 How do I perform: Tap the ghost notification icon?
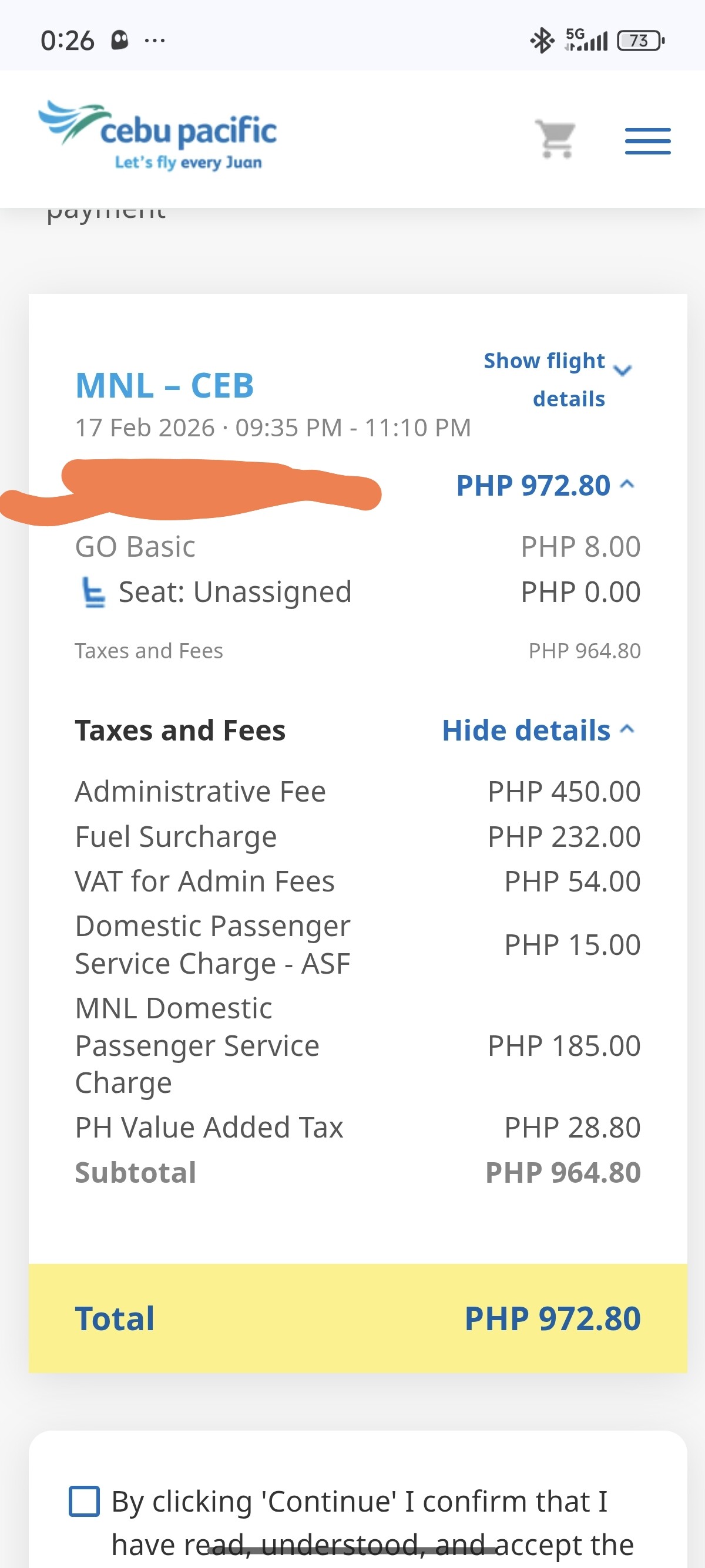pyautogui.click(x=120, y=41)
